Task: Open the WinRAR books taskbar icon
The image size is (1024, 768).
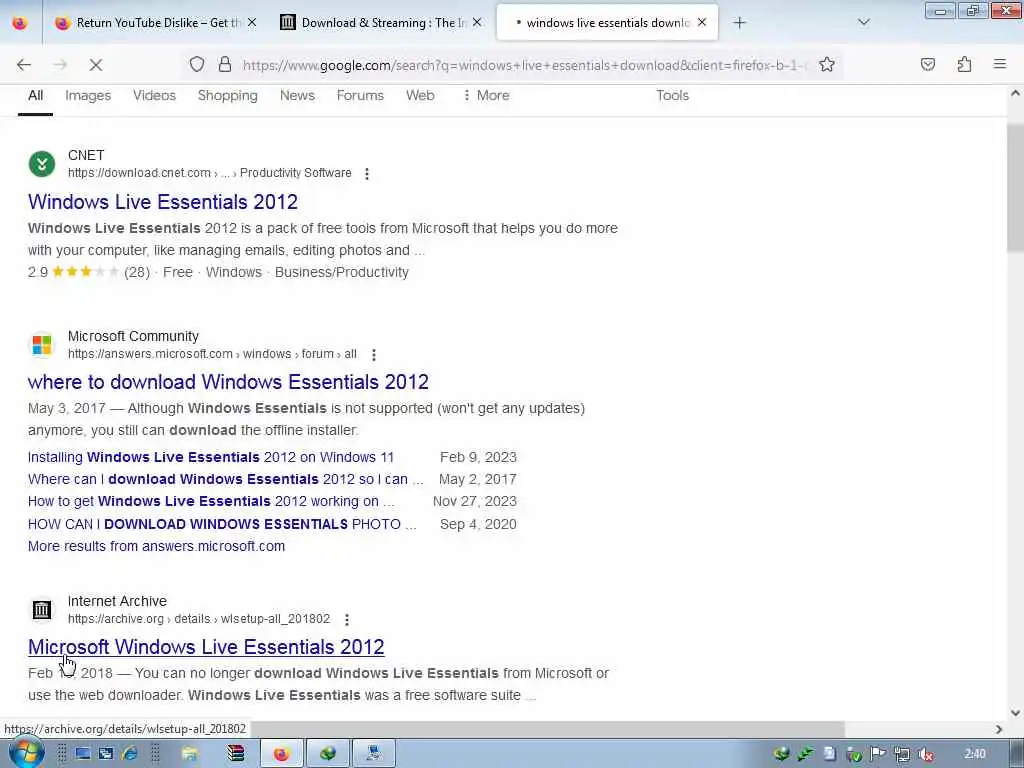Action: 235,754
